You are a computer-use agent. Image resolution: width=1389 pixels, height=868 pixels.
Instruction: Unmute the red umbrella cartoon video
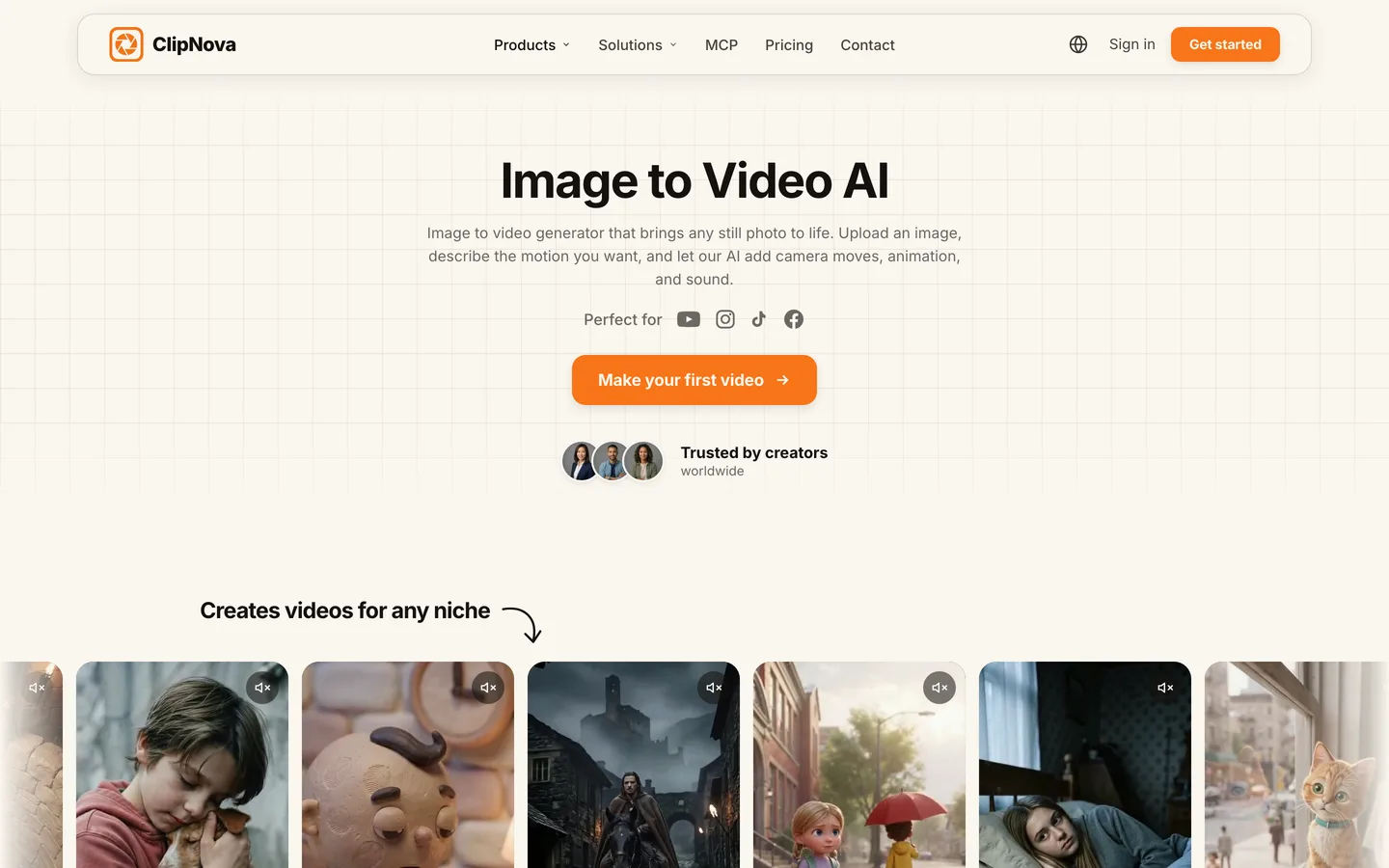[x=940, y=688]
